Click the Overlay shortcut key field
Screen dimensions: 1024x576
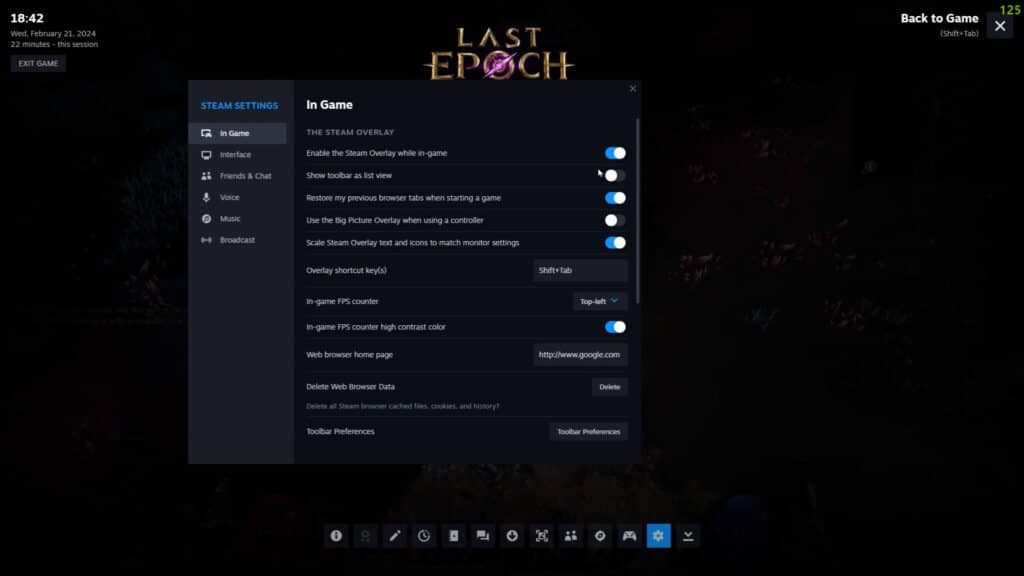[x=581, y=270]
